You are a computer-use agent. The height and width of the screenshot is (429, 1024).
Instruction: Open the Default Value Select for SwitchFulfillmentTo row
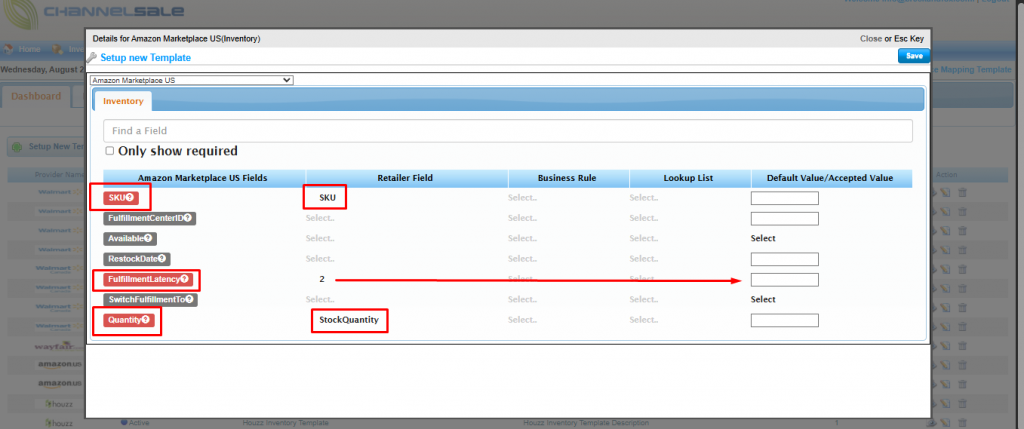(x=763, y=299)
